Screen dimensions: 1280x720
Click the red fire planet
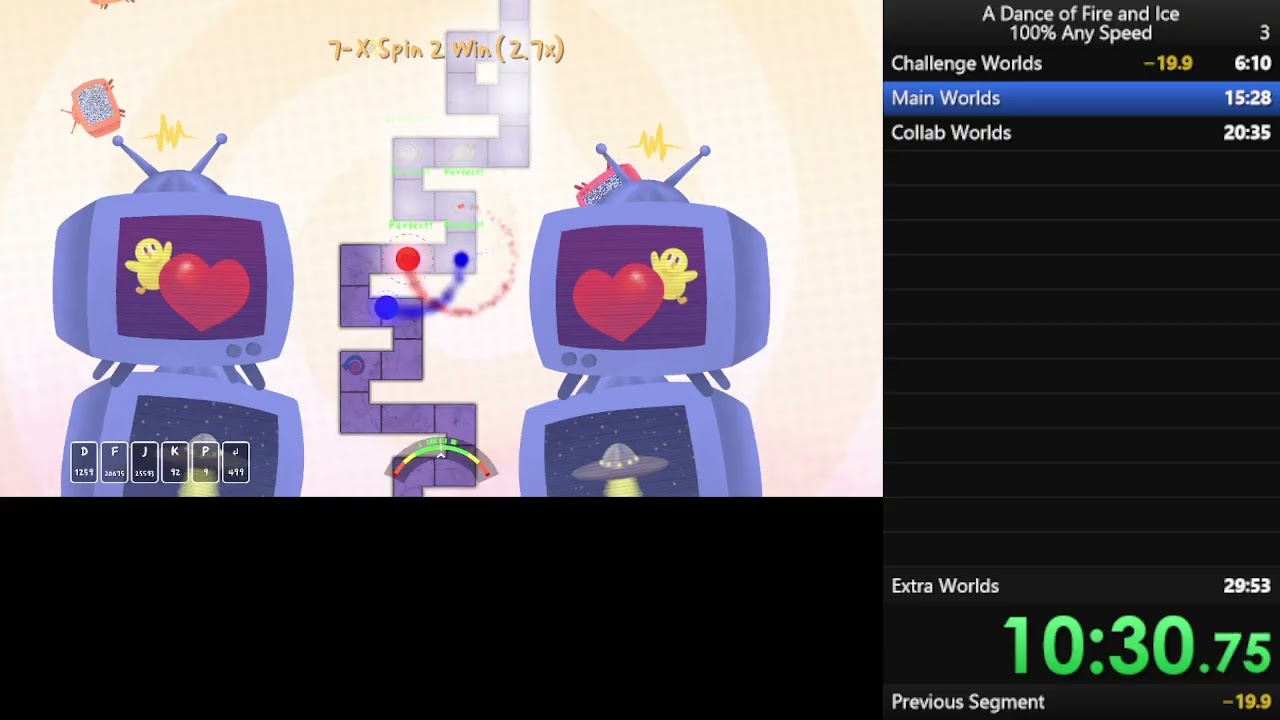coord(407,259)
